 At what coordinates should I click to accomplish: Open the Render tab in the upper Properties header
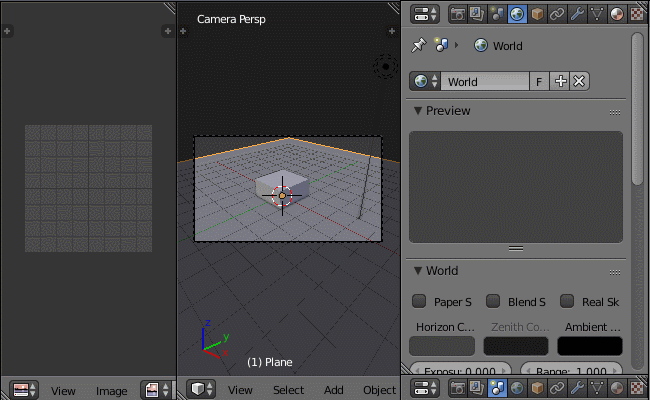click(458, 14)
